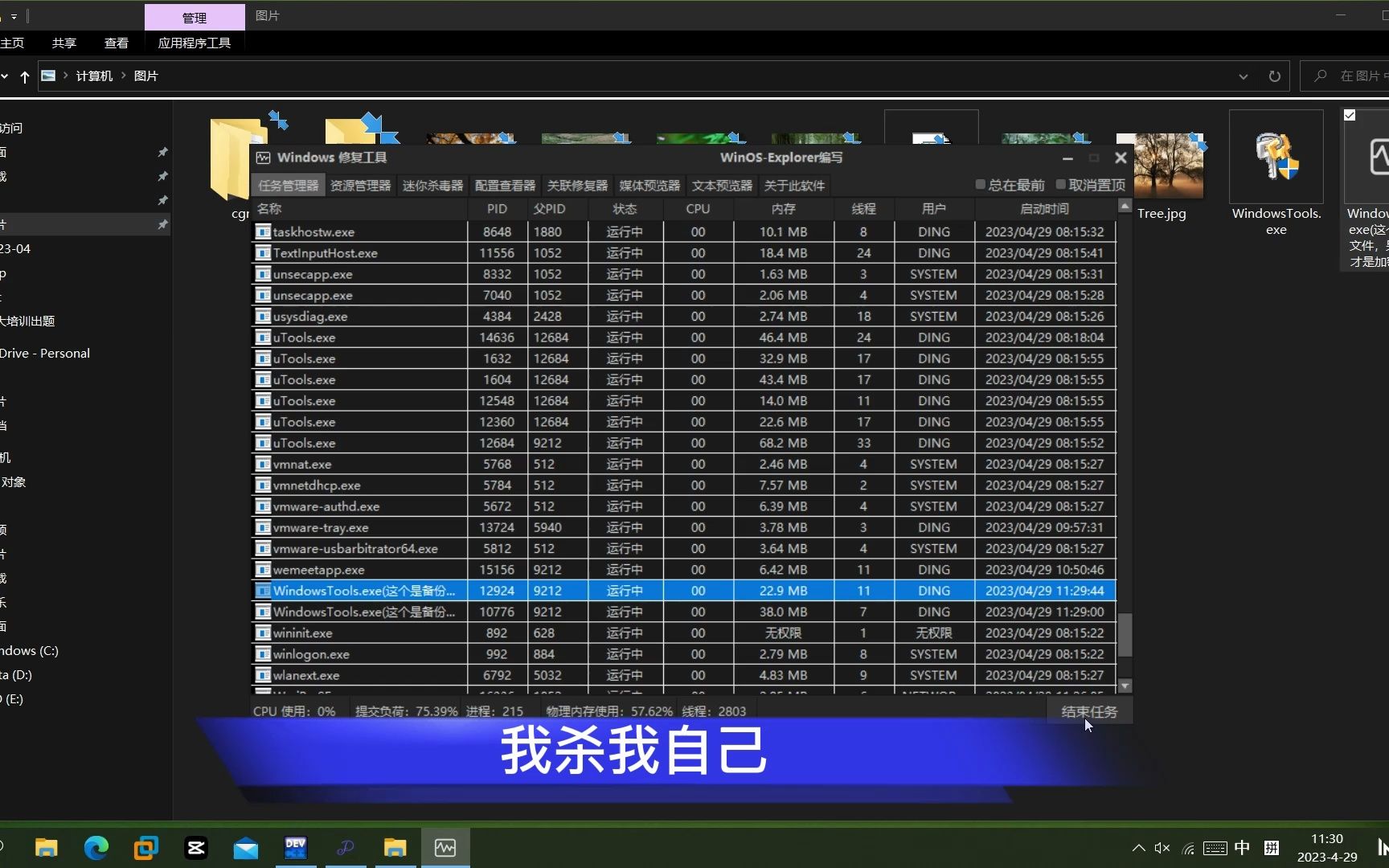1389x868 pixels.
Task: Click the usysdiag.exe process icon
Action: coord(263,316)
